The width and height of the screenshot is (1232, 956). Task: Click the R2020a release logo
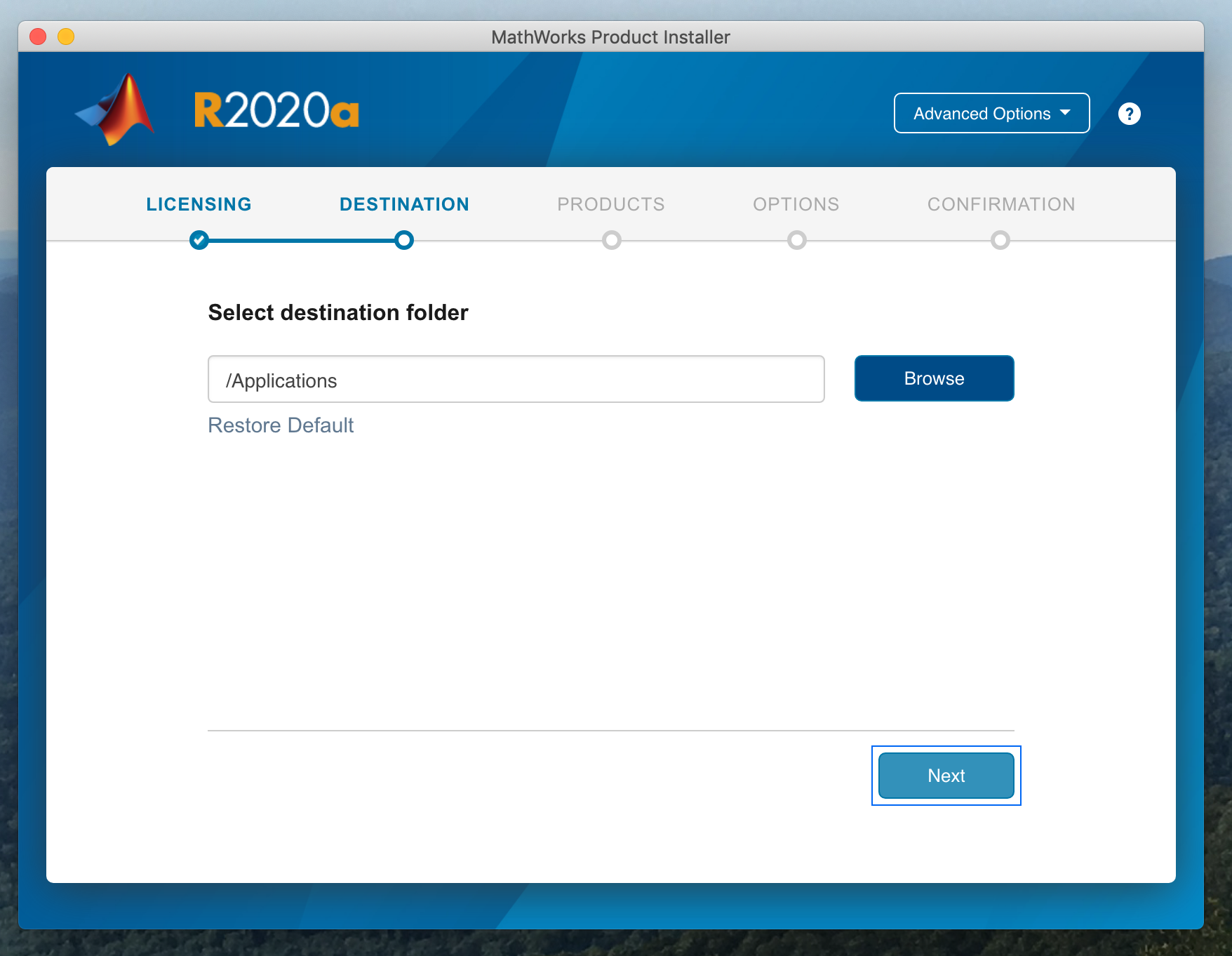(x=276, y=111)
